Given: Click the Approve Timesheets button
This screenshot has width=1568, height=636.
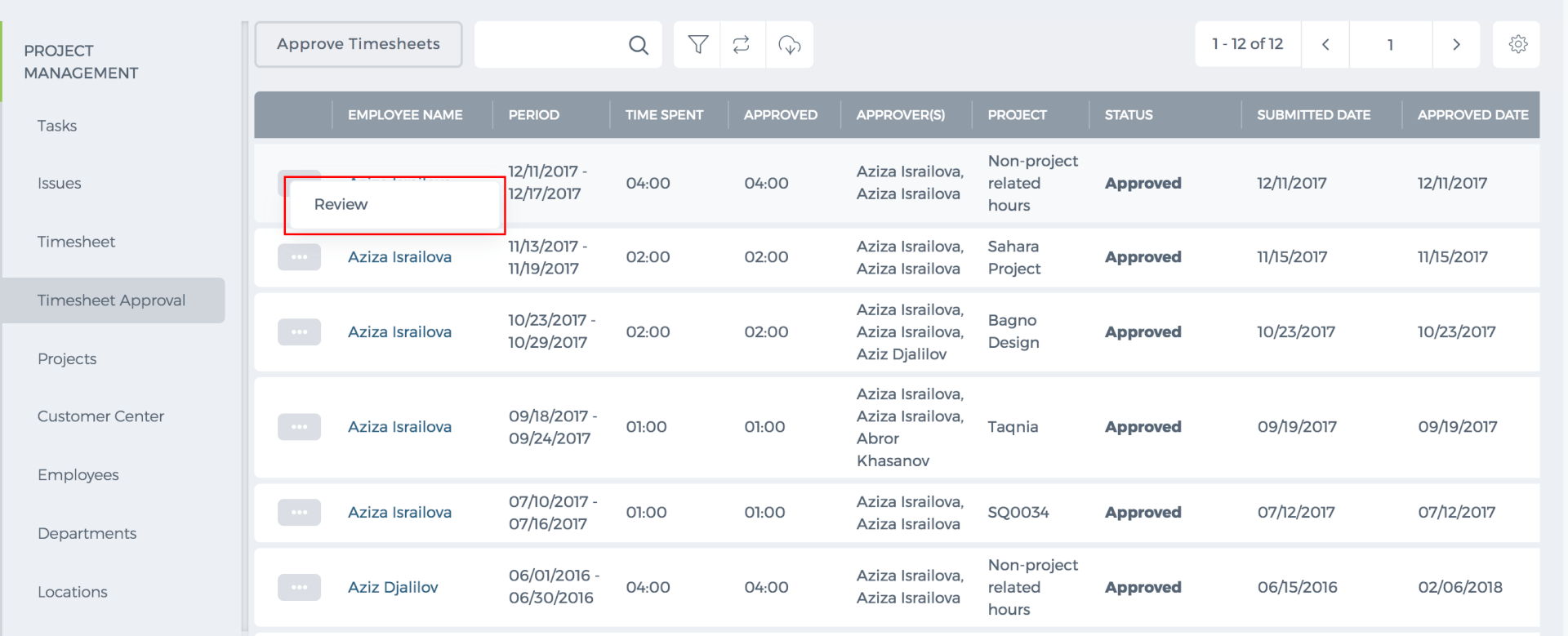Looking at the screenshot, I should point(359,44).
